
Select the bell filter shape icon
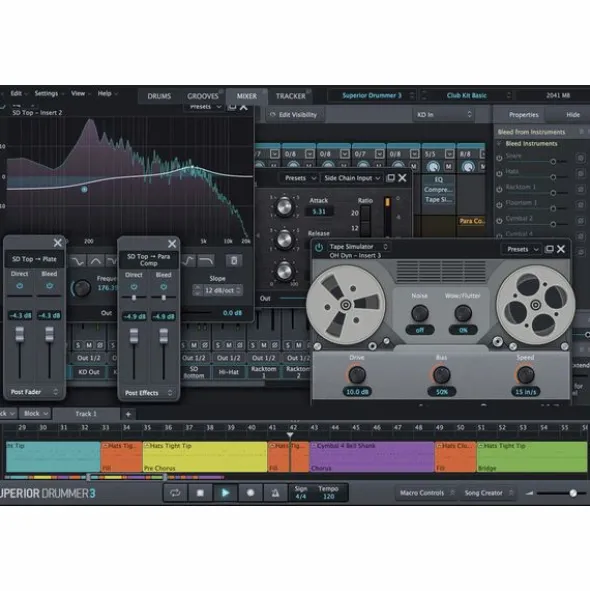click(x=95, y=261)
